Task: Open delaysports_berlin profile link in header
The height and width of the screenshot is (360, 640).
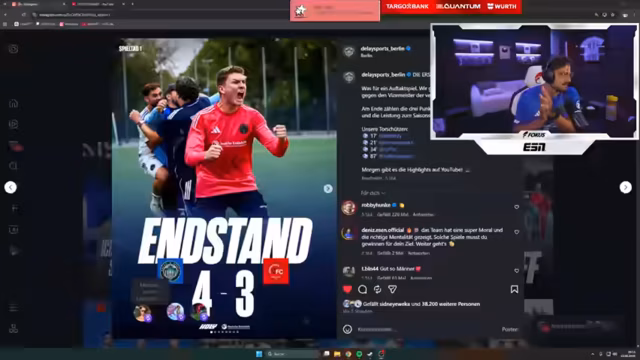Action: (382, 49)
